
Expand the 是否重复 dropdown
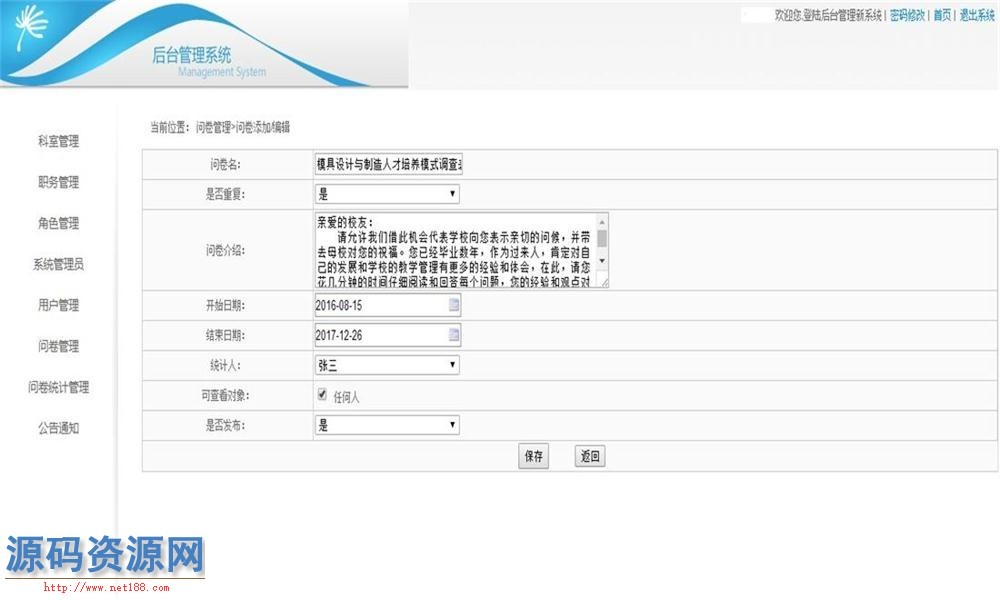click(386, 194)
